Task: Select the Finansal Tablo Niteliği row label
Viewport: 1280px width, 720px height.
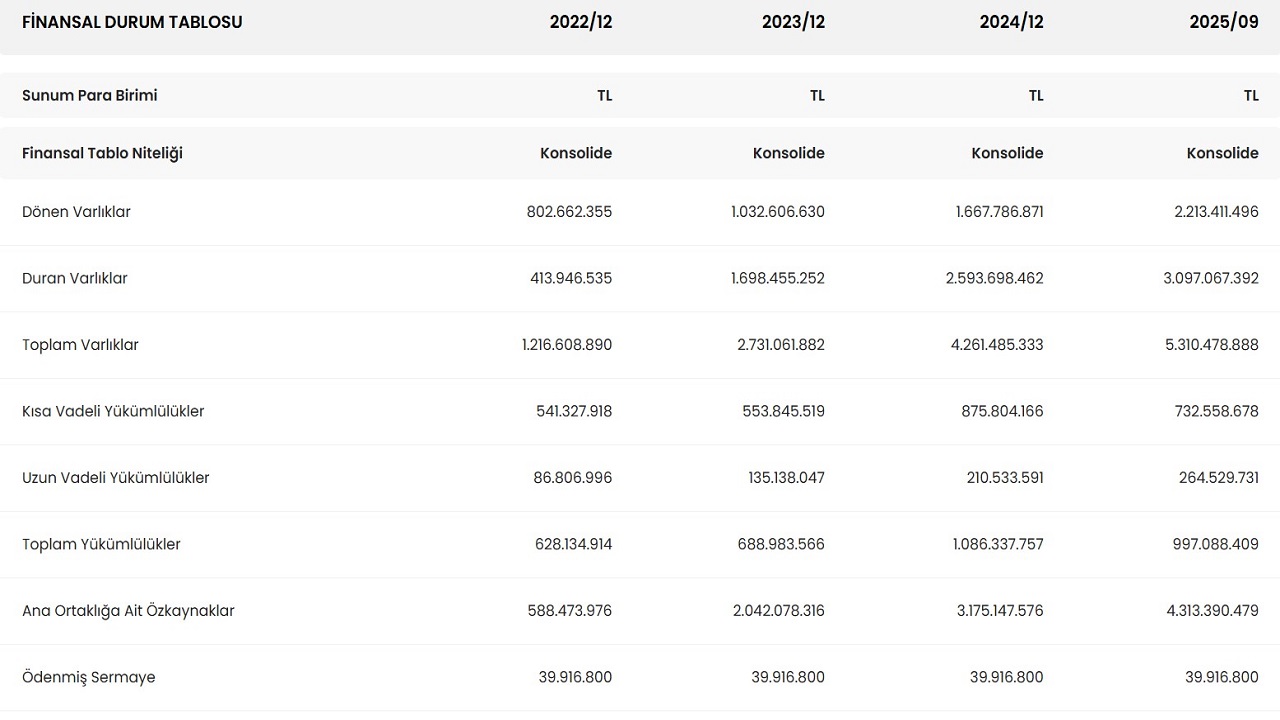Action: click(x=102, y=153)
